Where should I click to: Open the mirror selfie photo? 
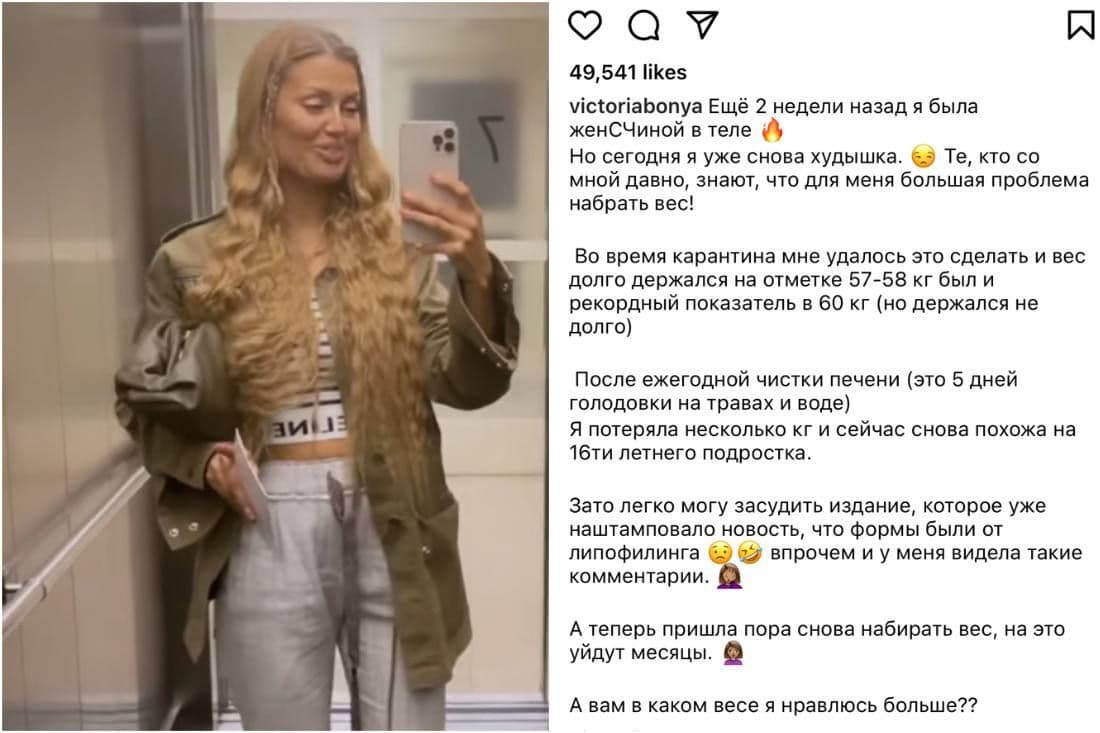[275, 366]
